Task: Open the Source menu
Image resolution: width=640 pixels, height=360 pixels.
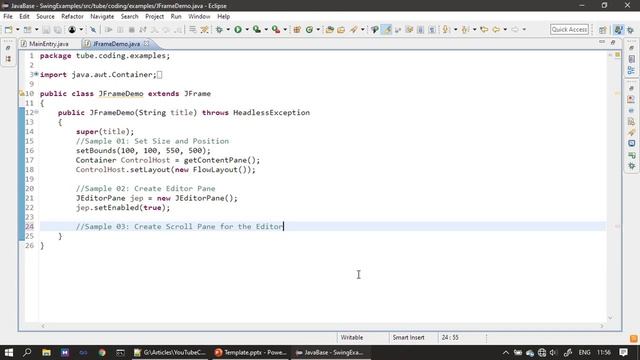Action: point(45,16)
